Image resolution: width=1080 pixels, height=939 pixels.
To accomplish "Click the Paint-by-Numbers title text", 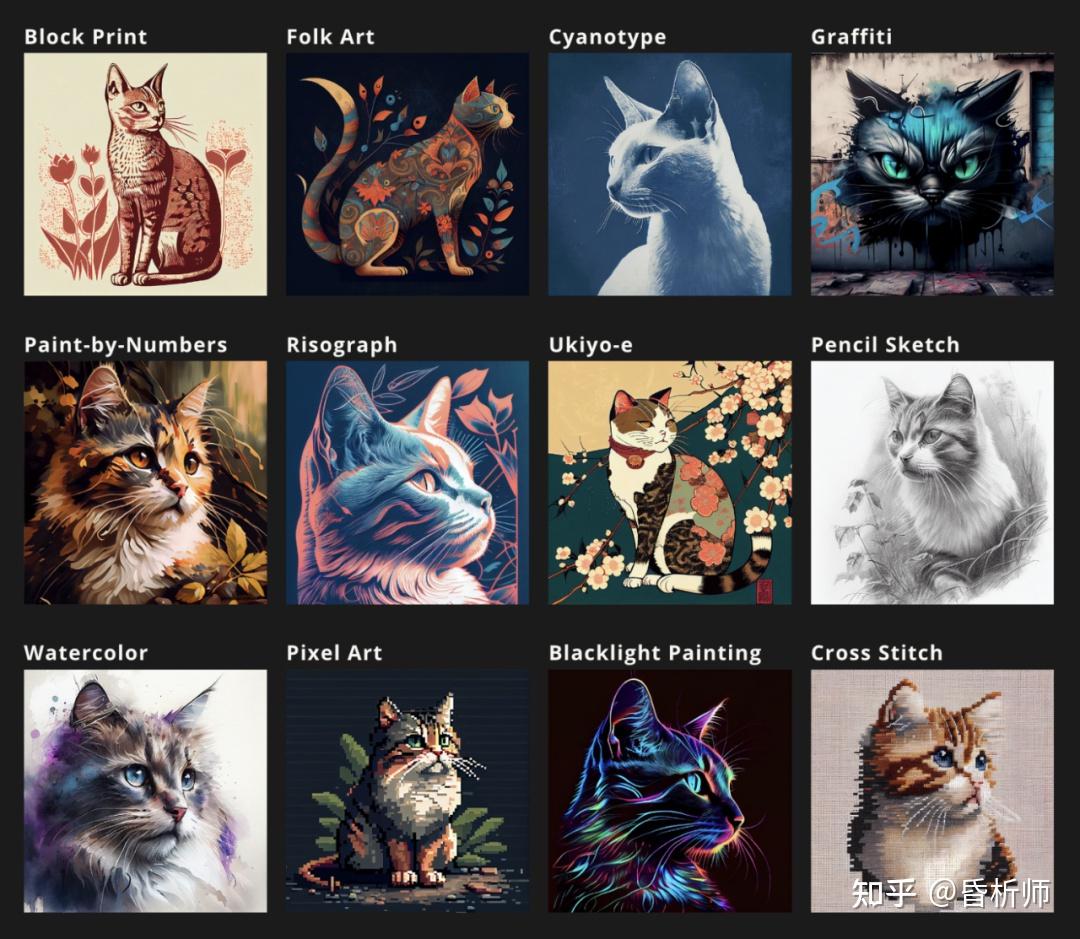I will tap(125, 344).
